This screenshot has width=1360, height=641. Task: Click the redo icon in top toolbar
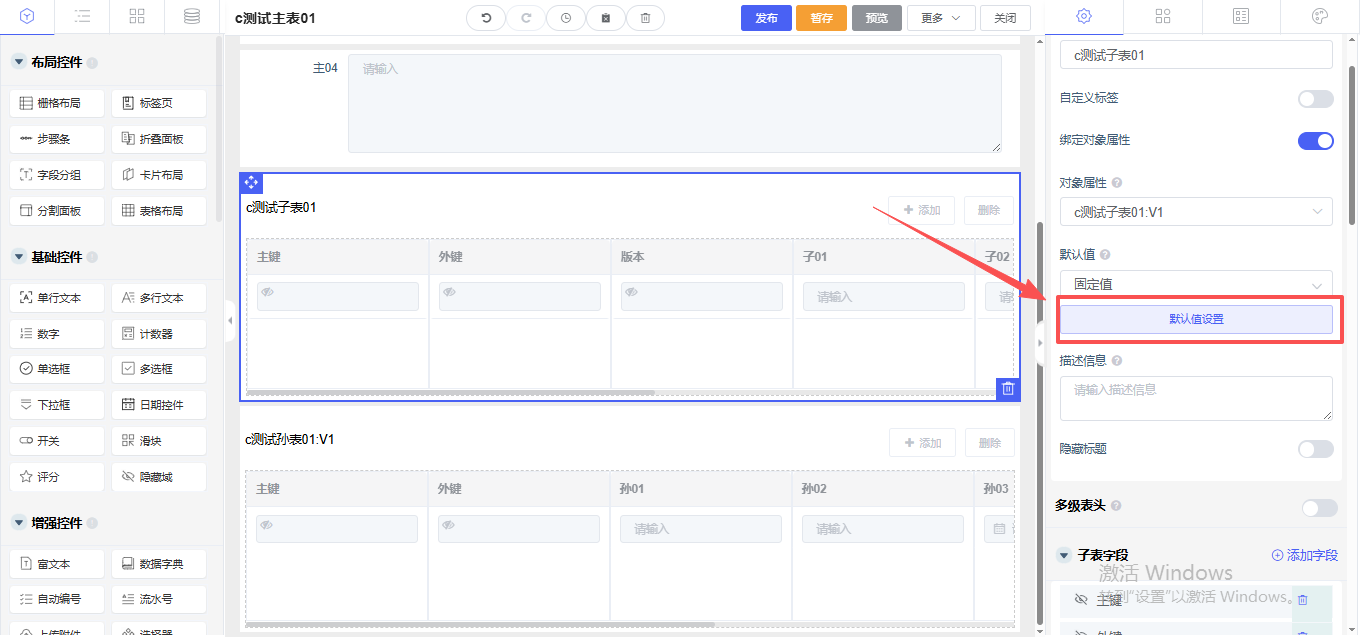pyautogui.click(x=526, y=18)
